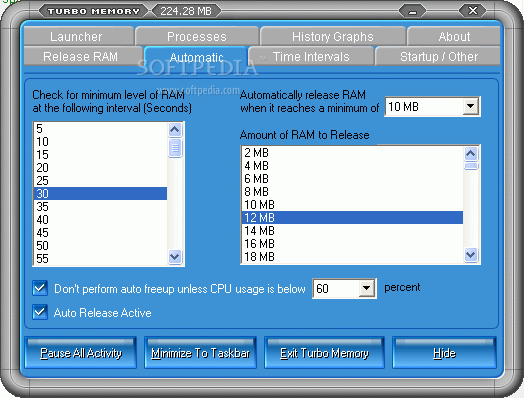Choose 2 MB to release
Image resolution: width=524 pixels, height=398 pixels.
tap(352, 153)
